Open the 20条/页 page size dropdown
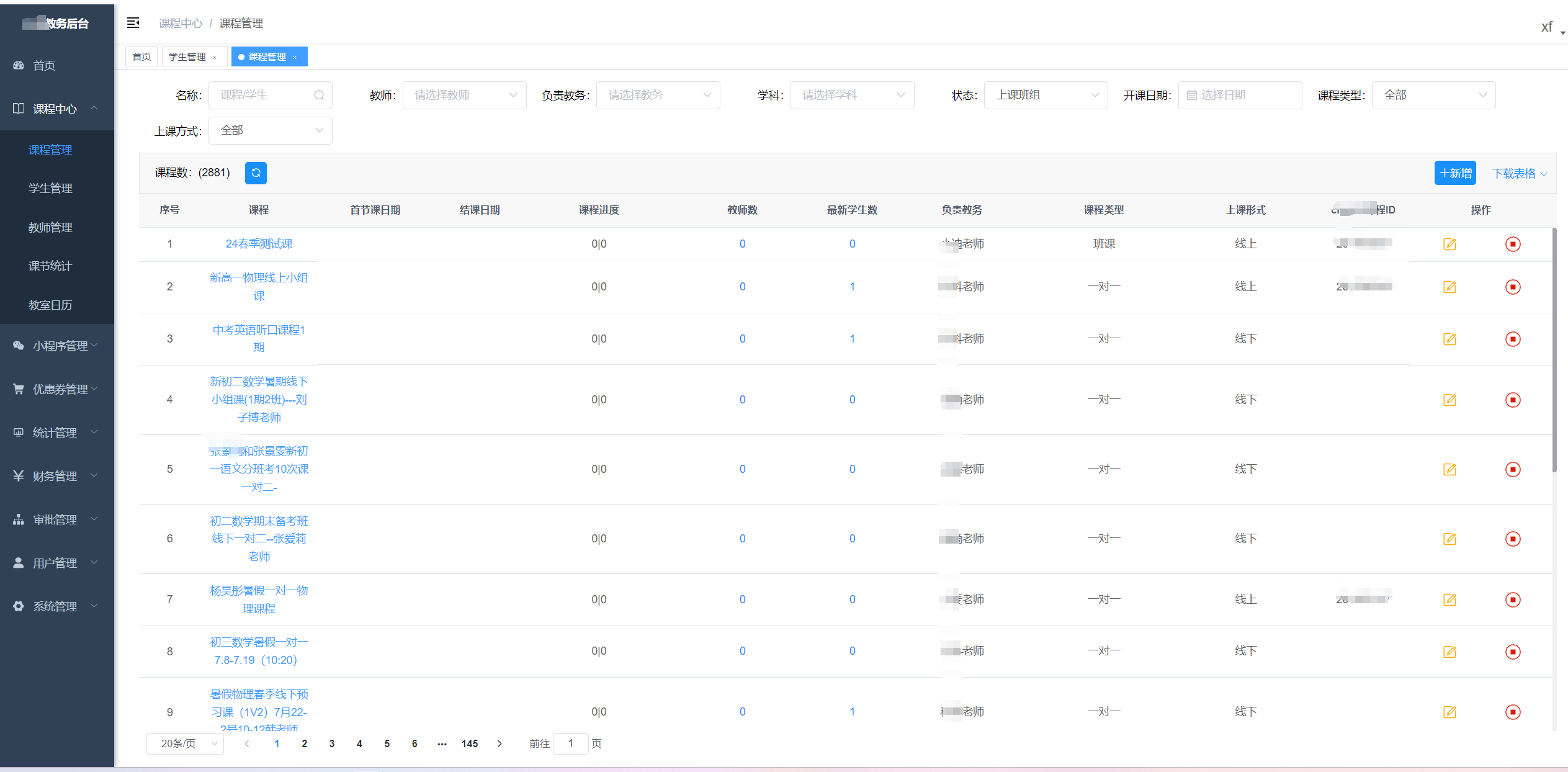 coord(185,743)
